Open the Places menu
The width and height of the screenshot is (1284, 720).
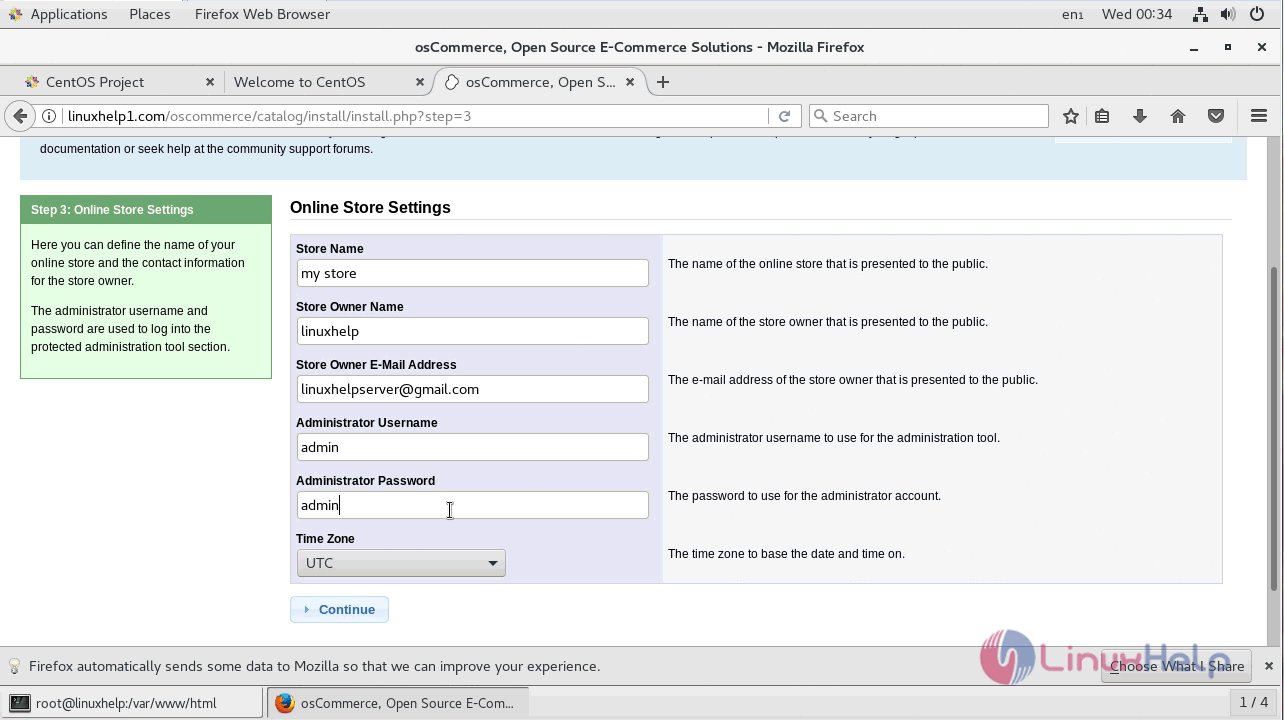coord(150,14)
